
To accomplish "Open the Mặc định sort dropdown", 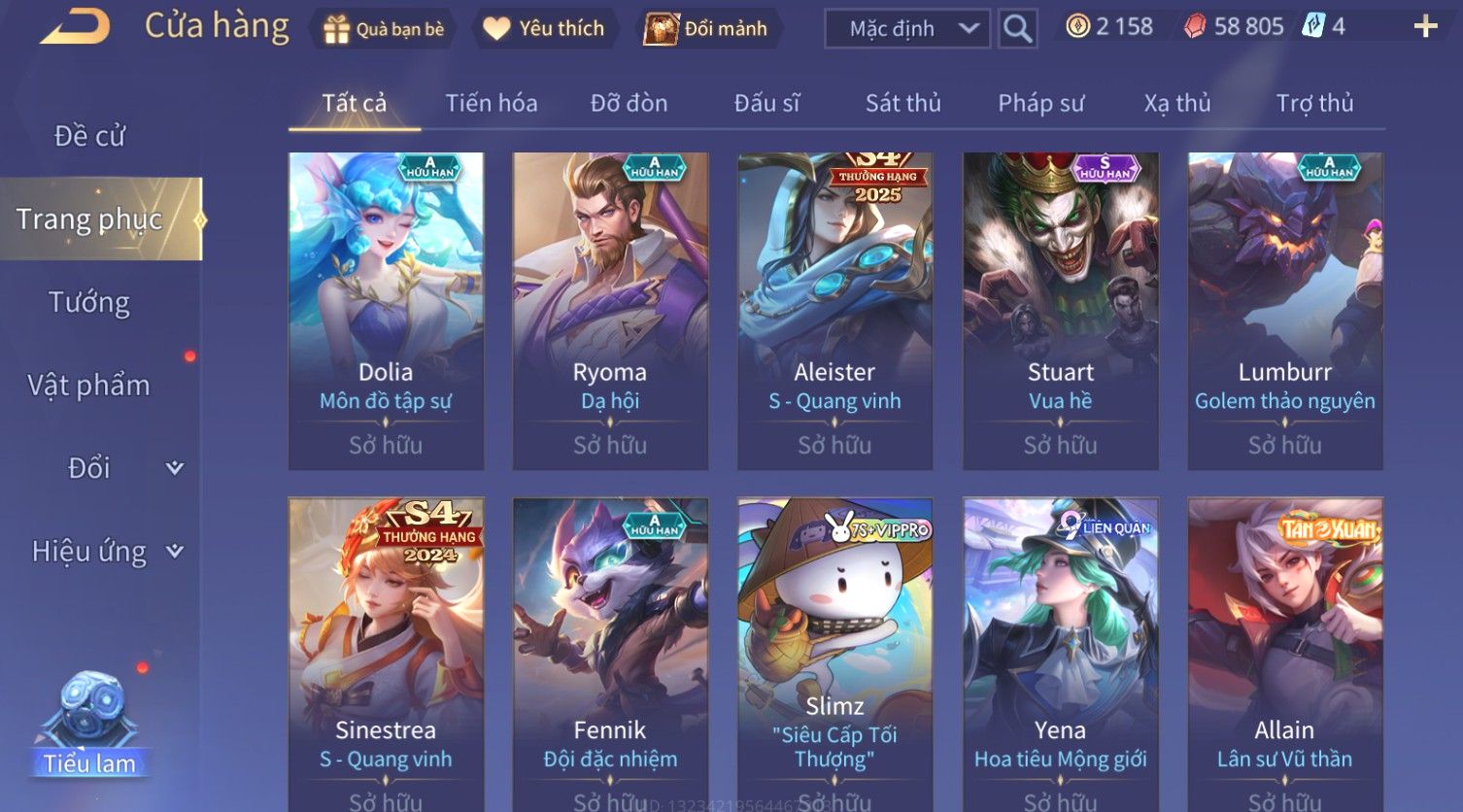I will click(907, 28).
